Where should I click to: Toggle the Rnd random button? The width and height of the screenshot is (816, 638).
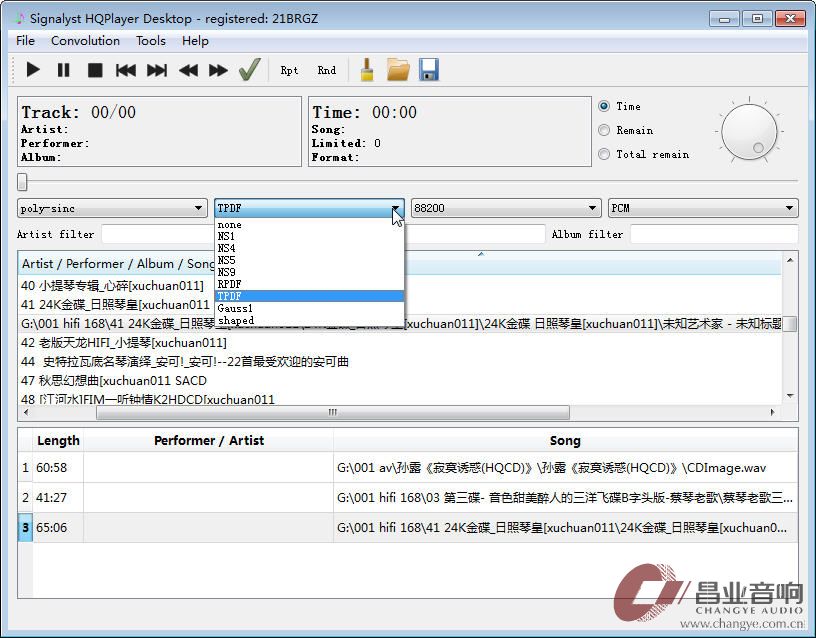coord(327,70)
